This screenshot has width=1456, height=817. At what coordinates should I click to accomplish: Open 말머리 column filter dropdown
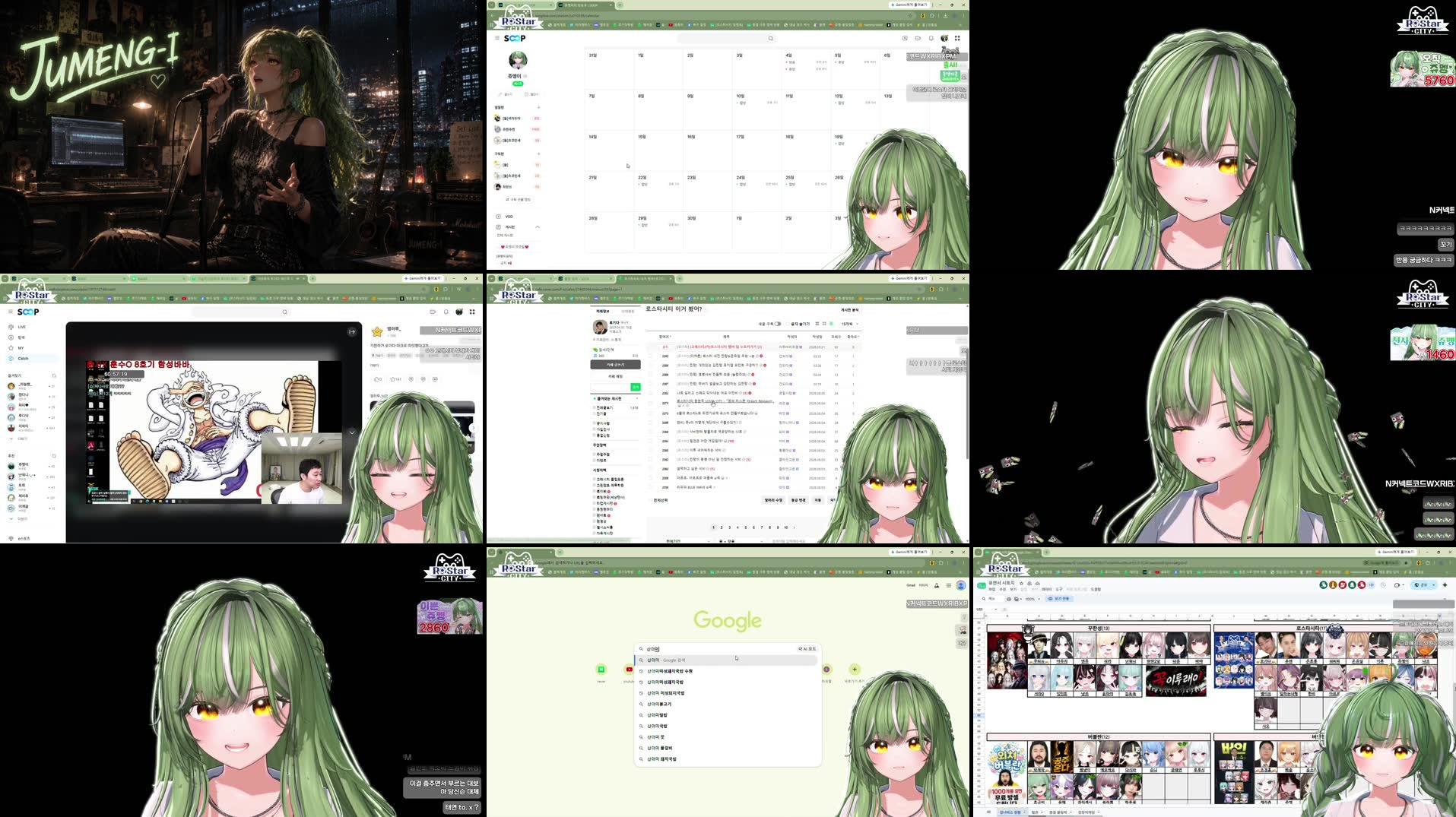point(665,337)
